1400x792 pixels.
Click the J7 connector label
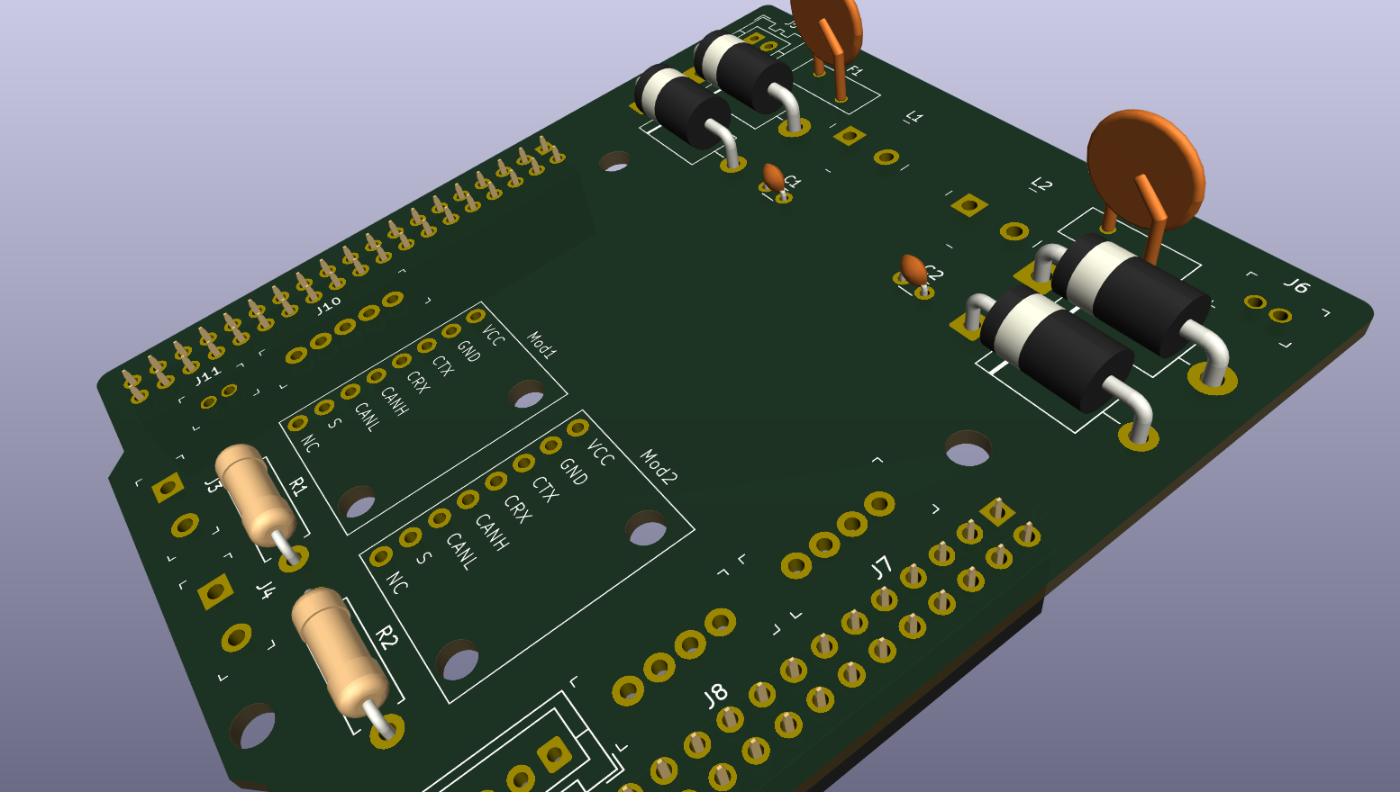pyautogui.click(x=880, y=568)
